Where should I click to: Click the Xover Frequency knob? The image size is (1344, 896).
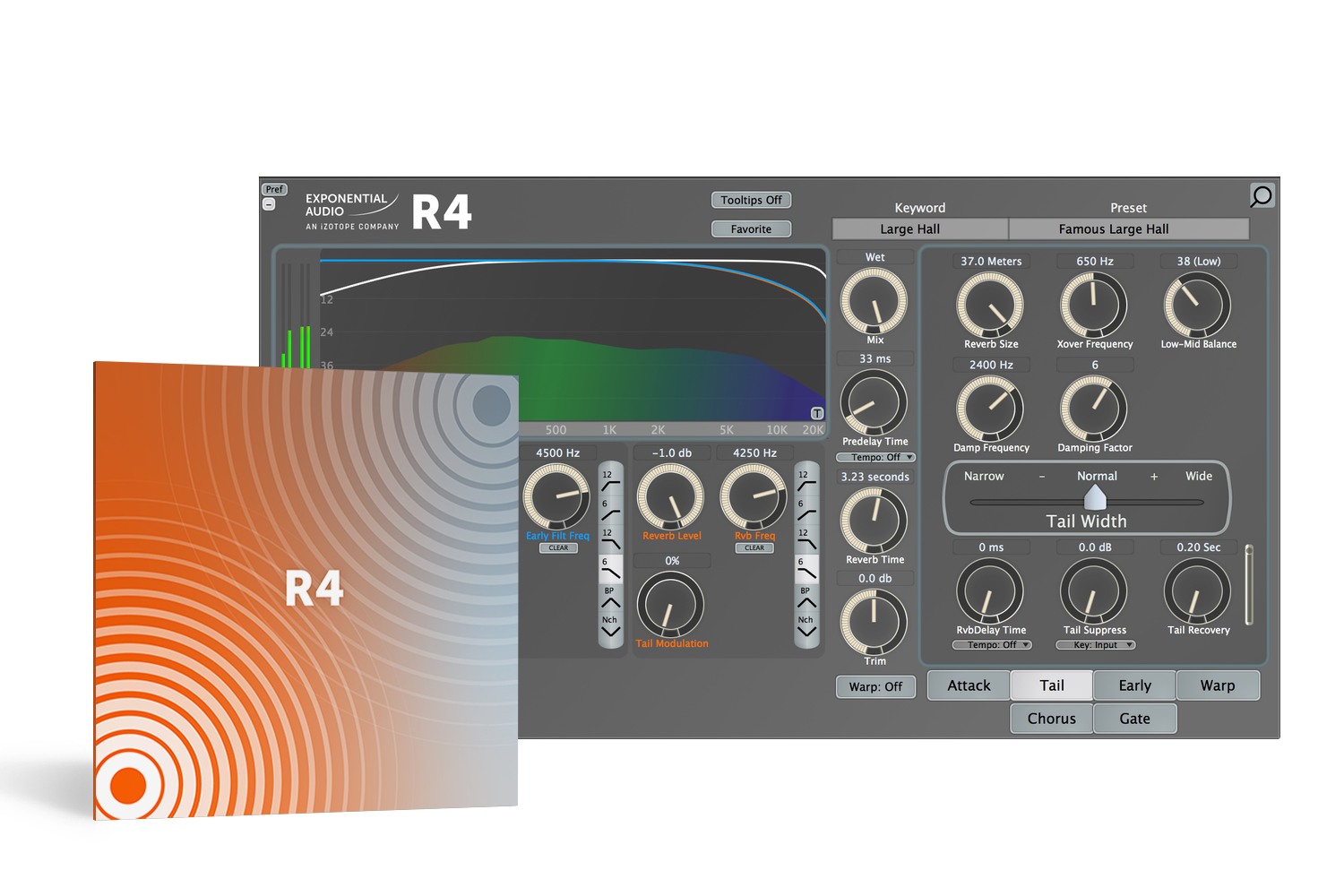[1094, 305]
